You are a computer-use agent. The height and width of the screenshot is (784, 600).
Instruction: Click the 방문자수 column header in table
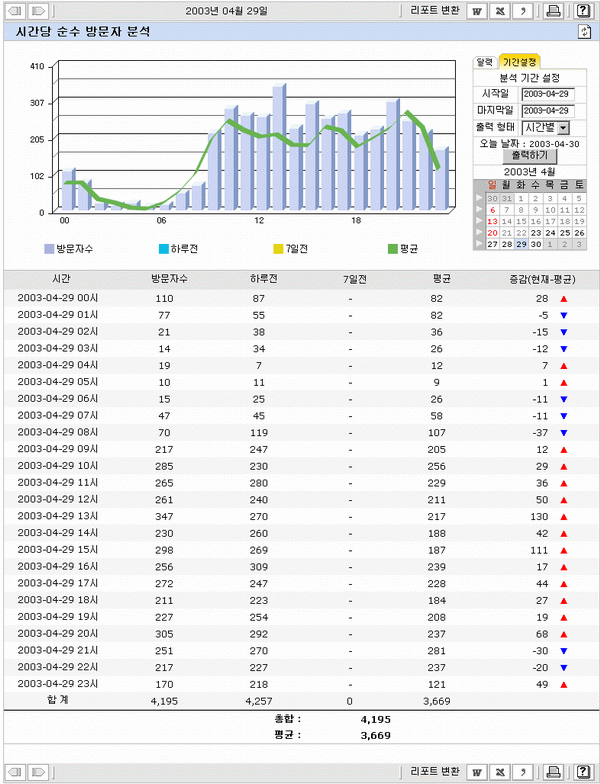(x=170, y=279)
